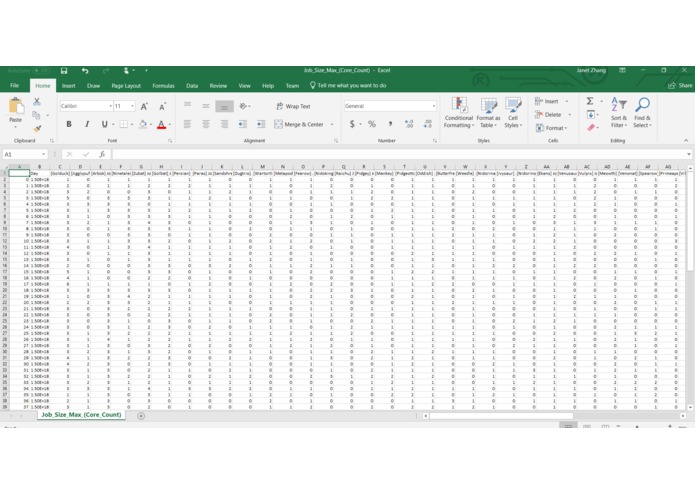Align text to the bottom of the cell
This screenshot has width=695, height=494.
(224, 106)
